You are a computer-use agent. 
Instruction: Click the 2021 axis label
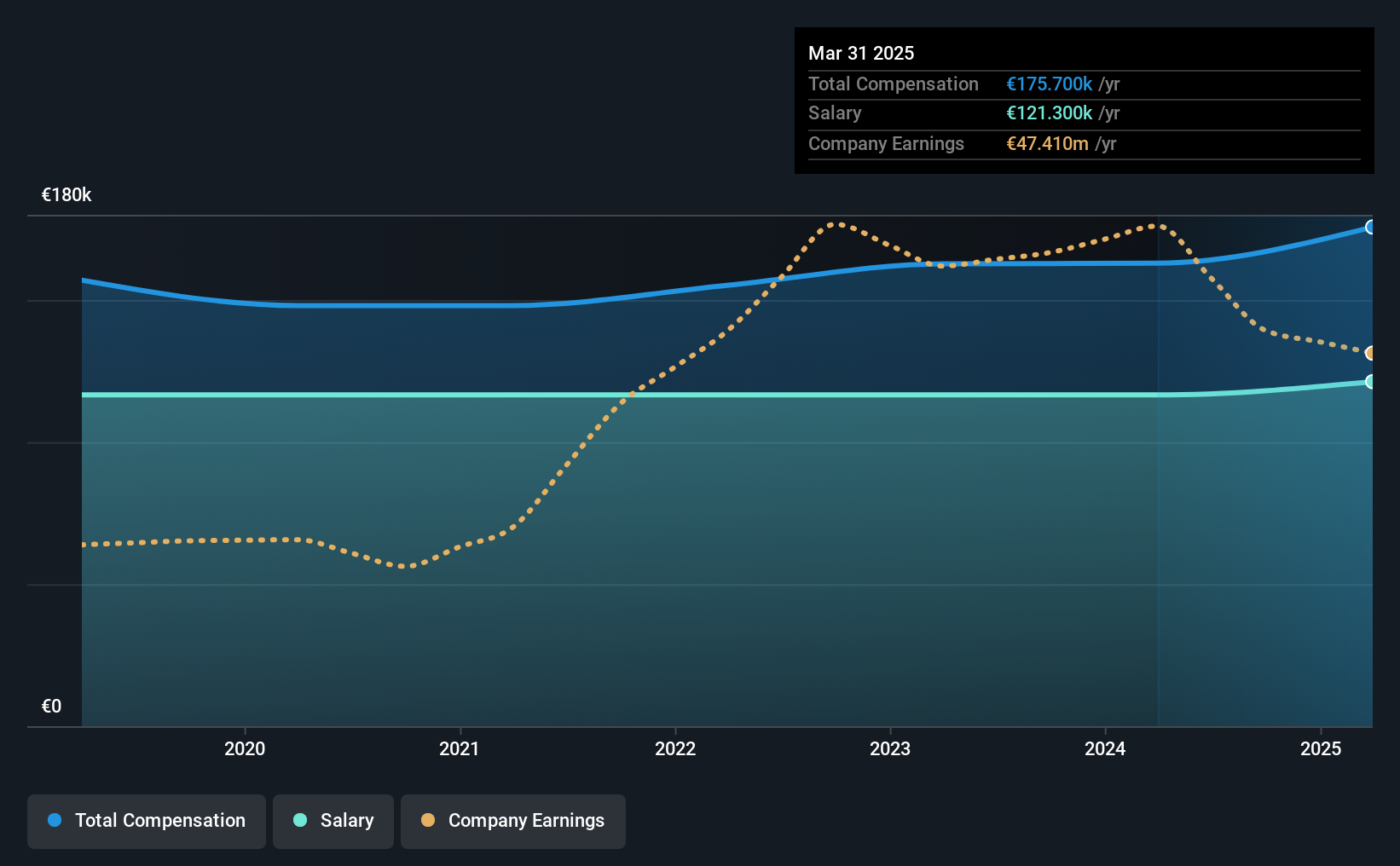click(x=460, y=748)
